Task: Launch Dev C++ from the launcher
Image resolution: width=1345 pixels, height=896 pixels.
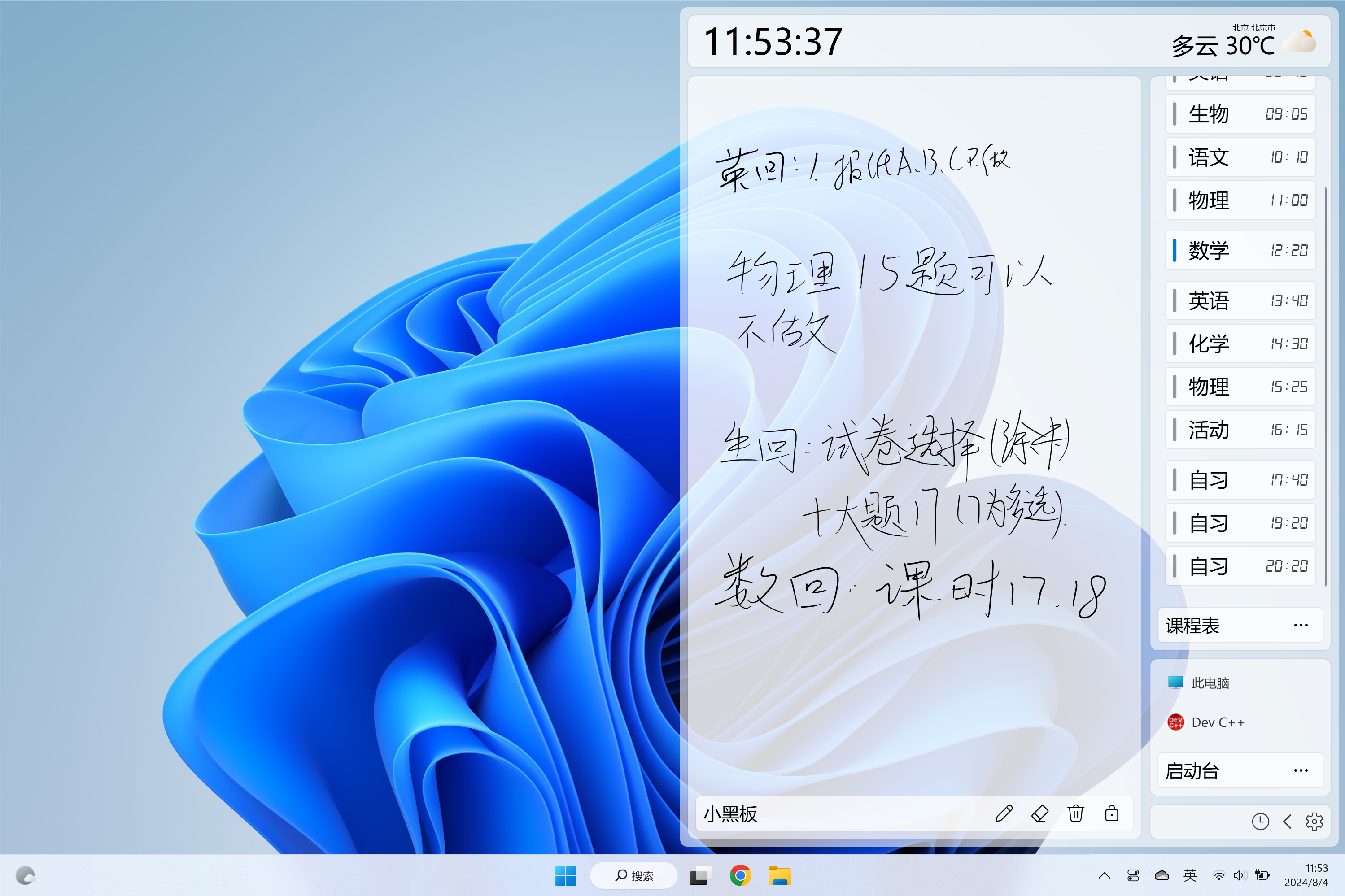Action: pyautogui.click(x=1206, y=722)
